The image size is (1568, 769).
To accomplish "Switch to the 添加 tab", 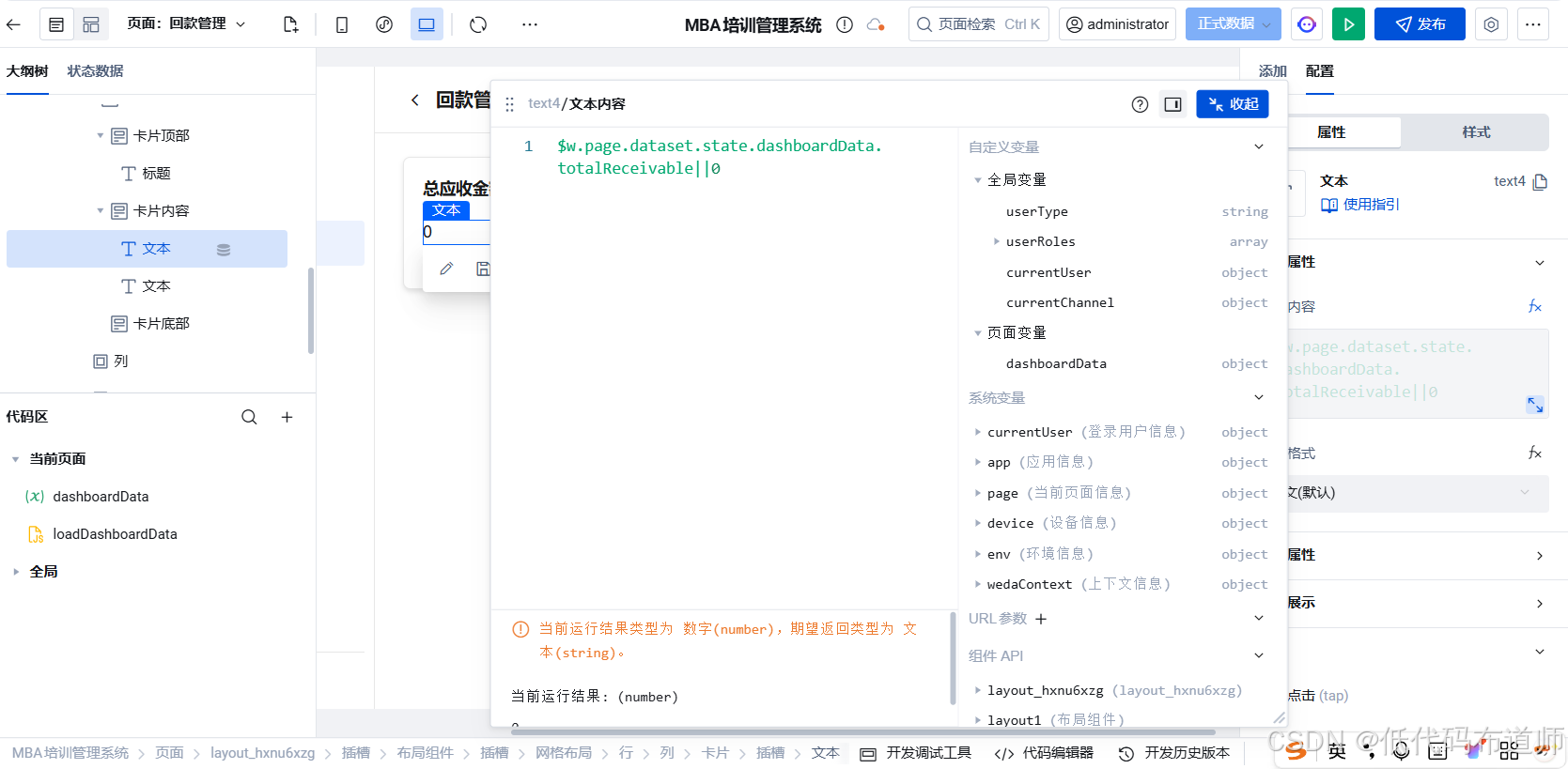I will point(1272,71).
